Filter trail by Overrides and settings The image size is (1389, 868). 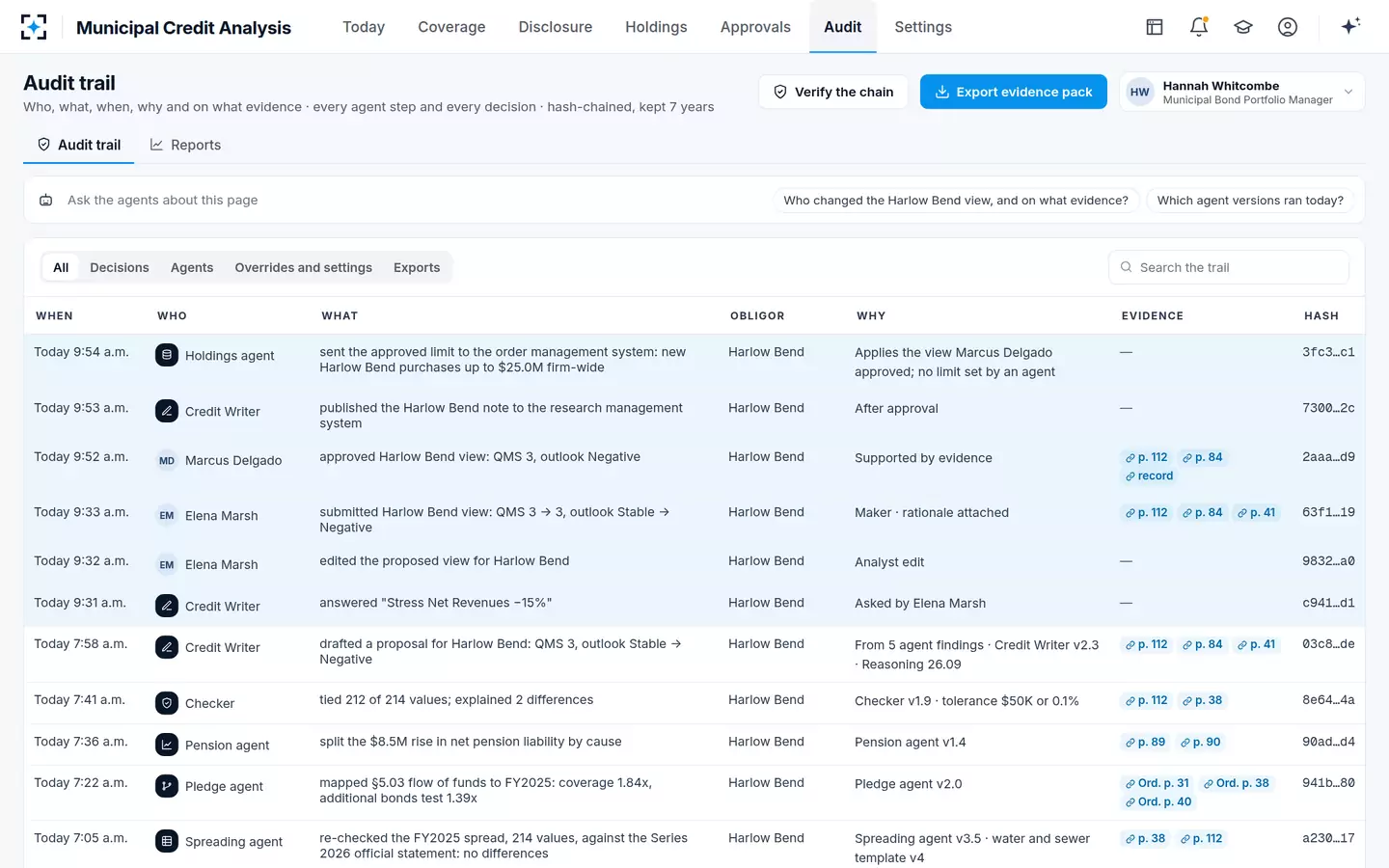[x=303, y=267]
